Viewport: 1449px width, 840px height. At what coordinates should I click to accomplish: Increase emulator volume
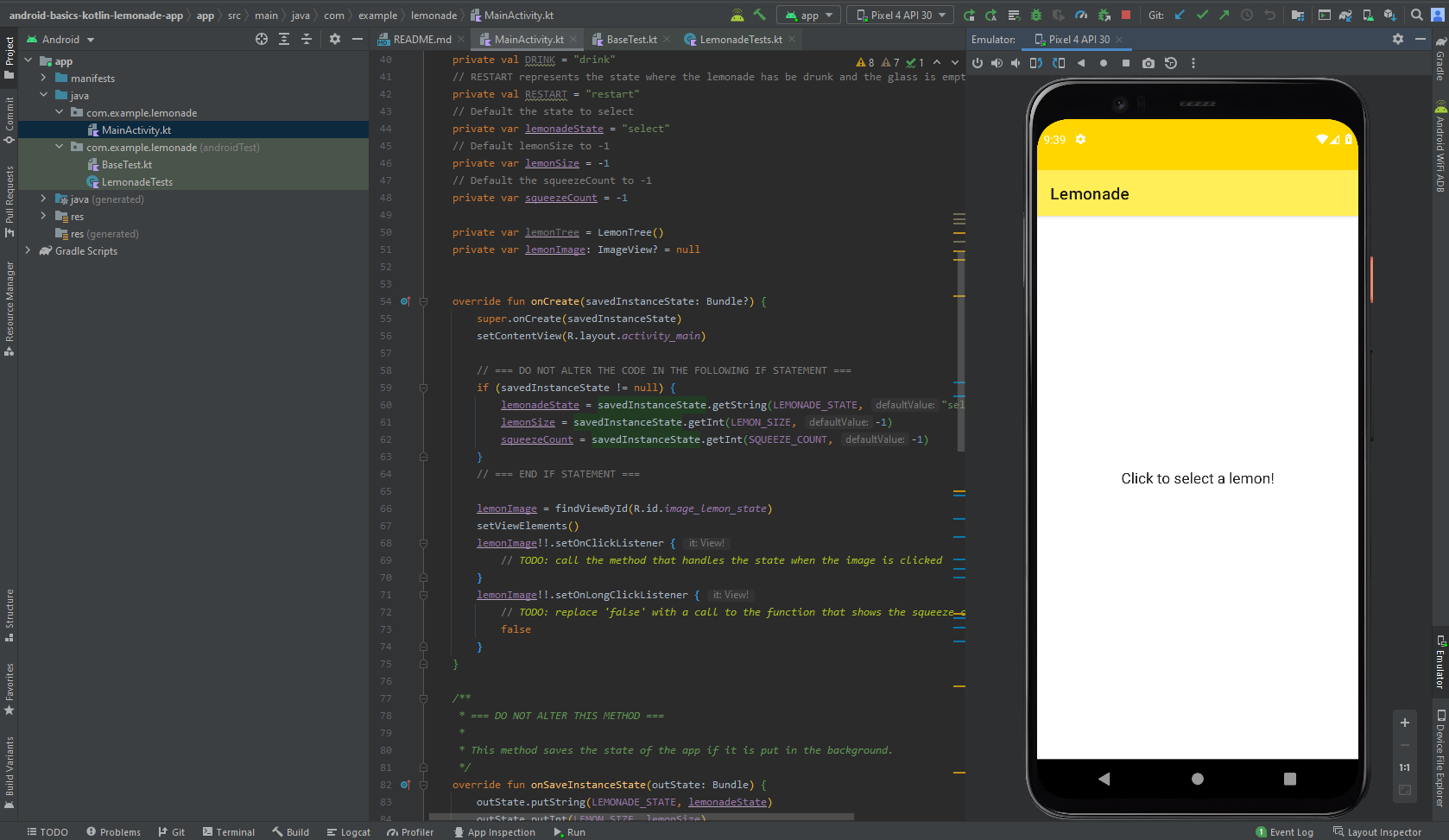(997, 62)
